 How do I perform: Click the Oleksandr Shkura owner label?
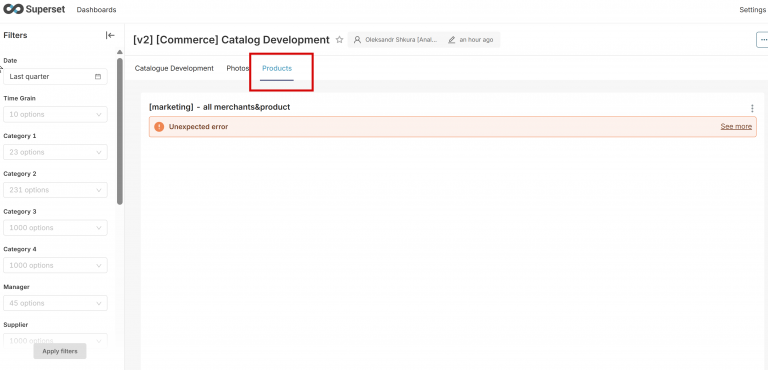[401, 40]
